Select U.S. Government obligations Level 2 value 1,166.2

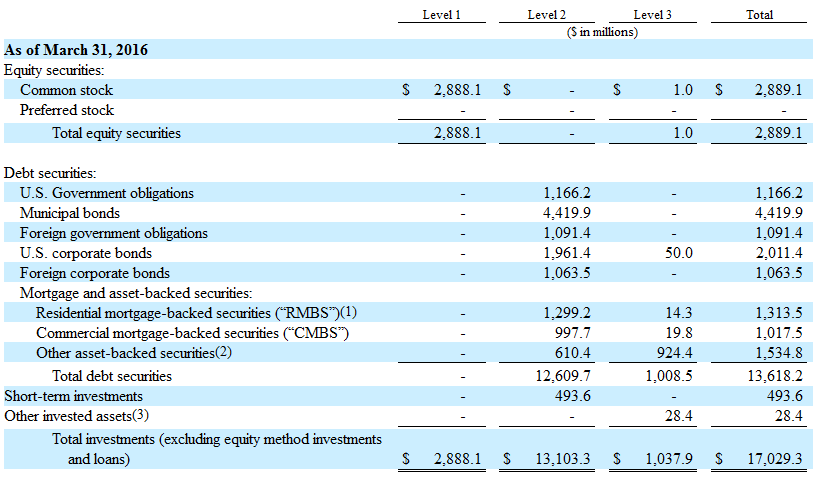click(567, 193)
